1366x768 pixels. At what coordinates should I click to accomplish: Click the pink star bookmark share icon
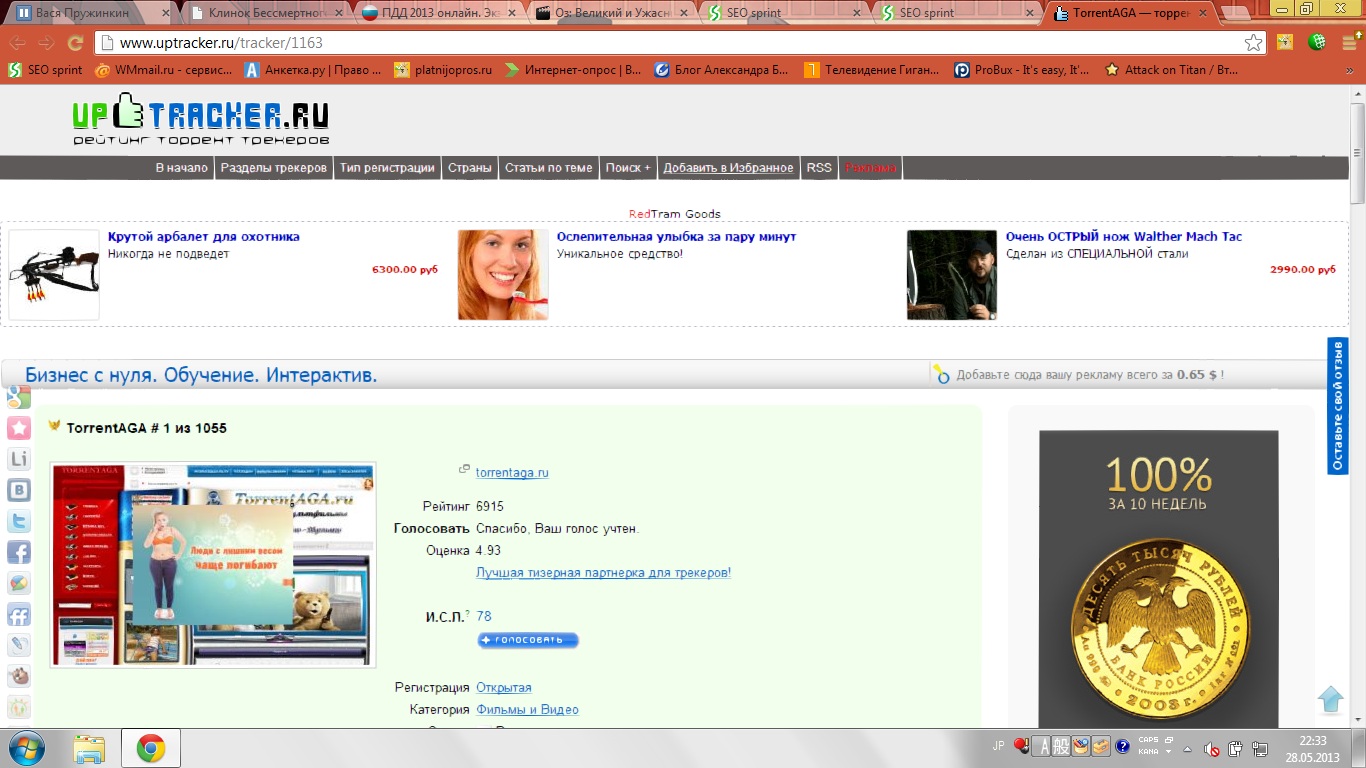point(19,428)
